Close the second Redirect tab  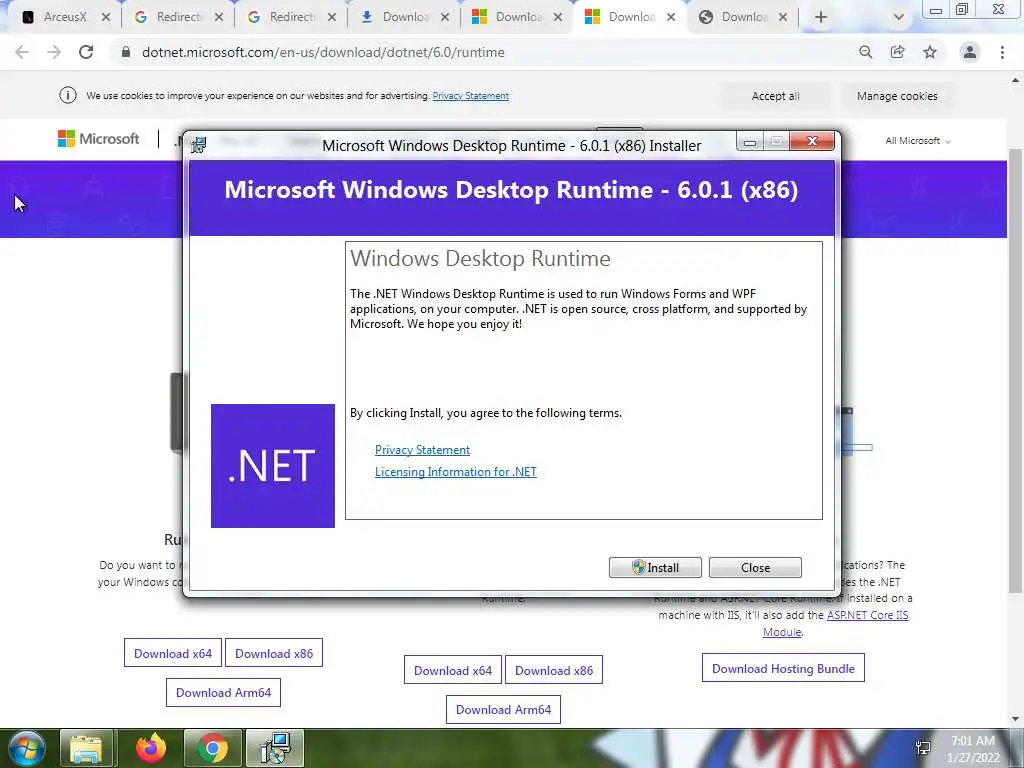pyautogui.click(x=332, y=18)
